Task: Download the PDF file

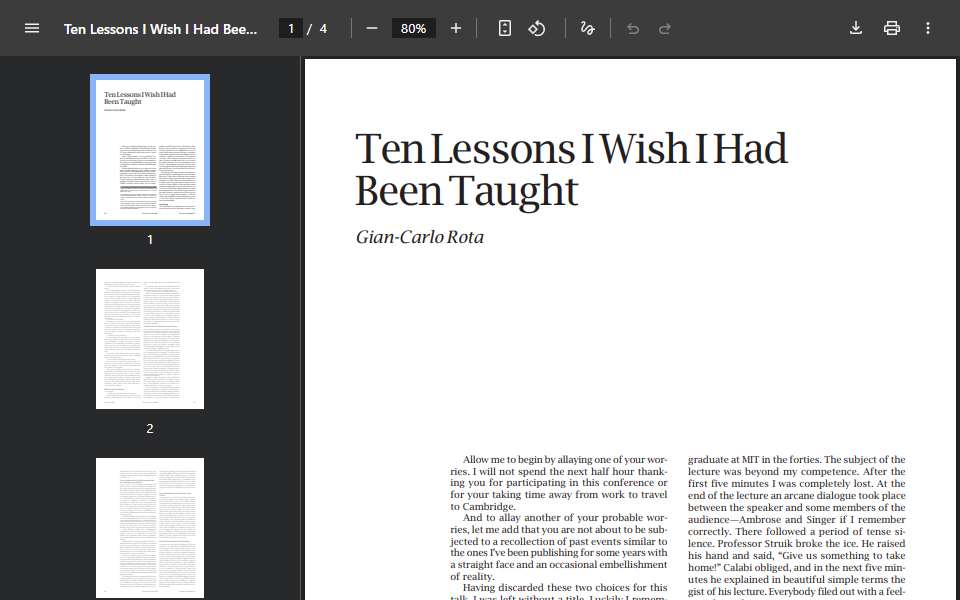Action: point(856,28)
